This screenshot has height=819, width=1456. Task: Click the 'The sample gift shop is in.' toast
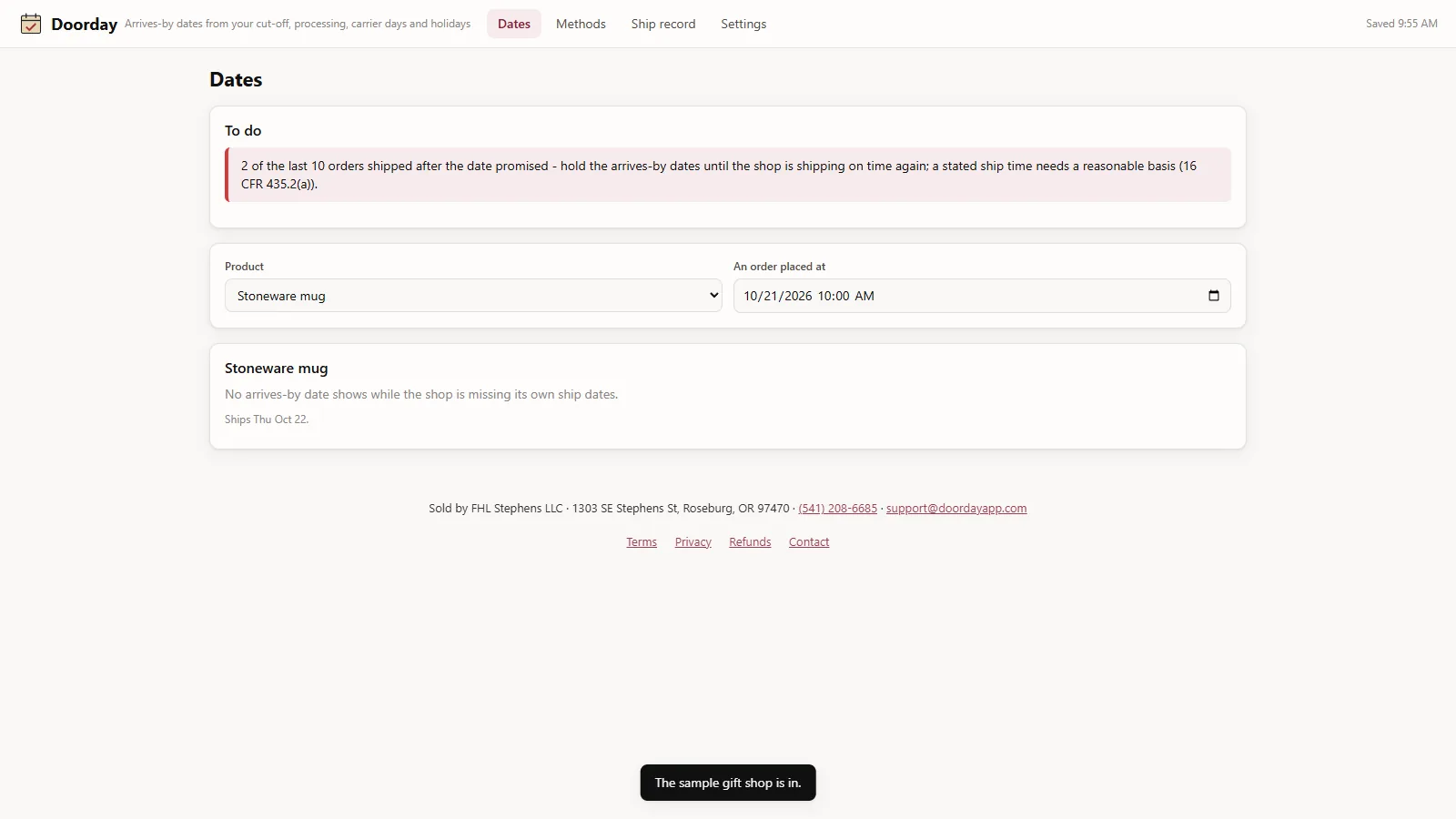(728, 783)
